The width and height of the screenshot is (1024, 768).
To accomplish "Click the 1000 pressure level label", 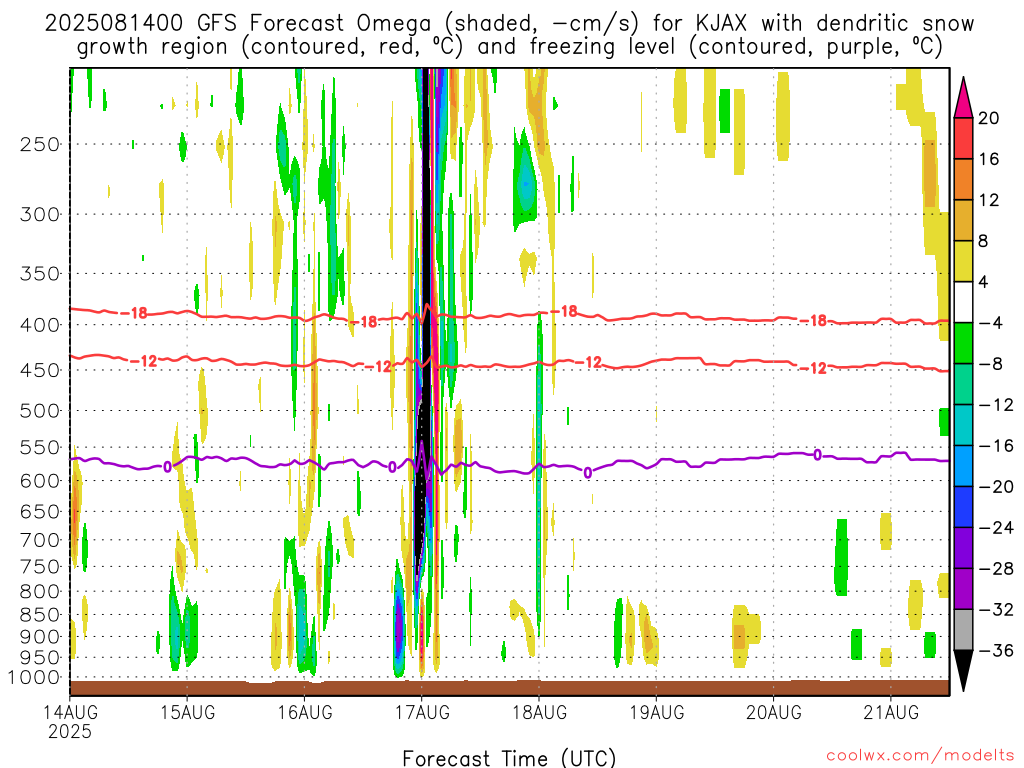I will pyautogui.click(x=35, y=678).
